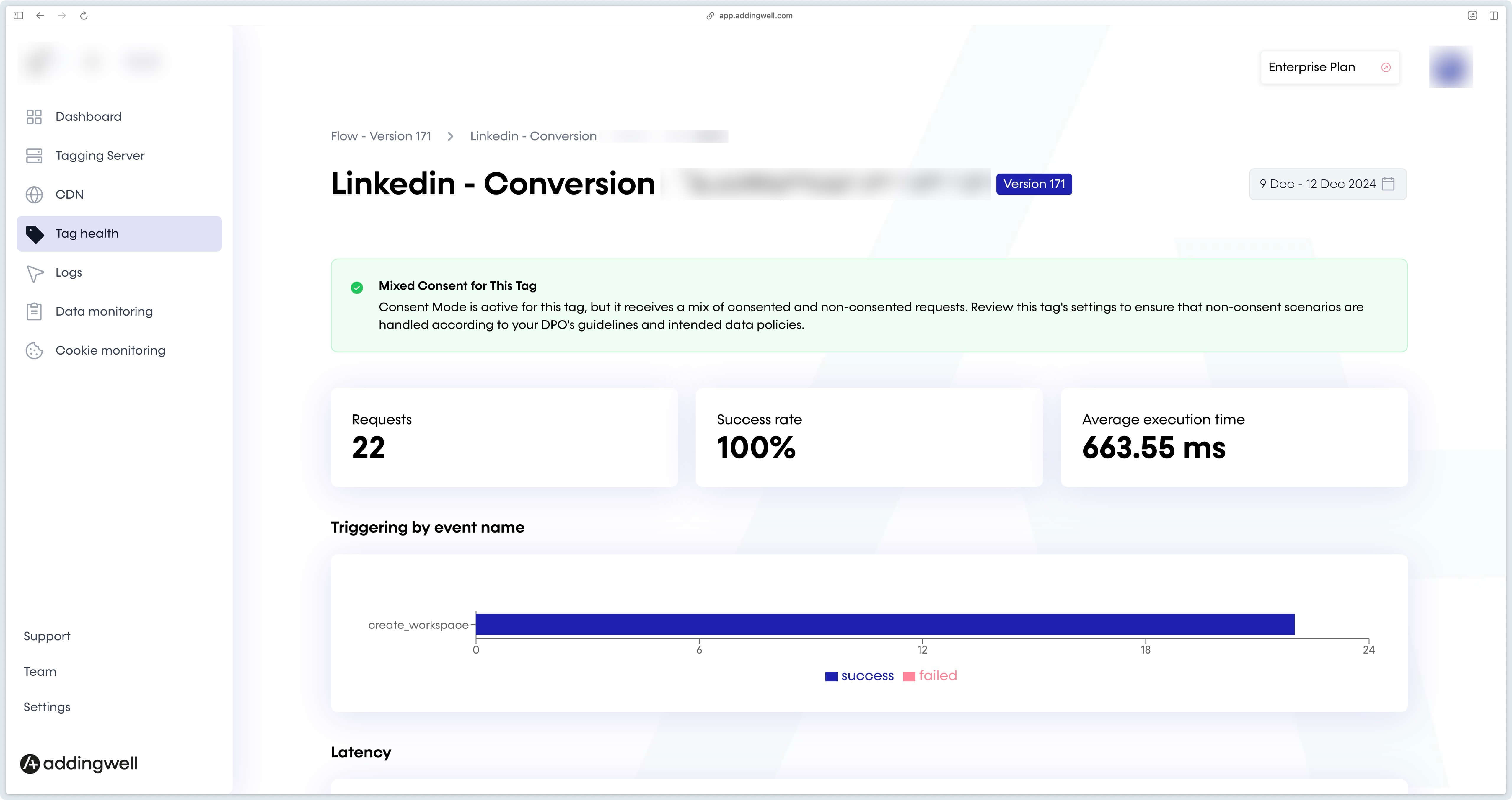Click the Success rate label

[759, 420]
